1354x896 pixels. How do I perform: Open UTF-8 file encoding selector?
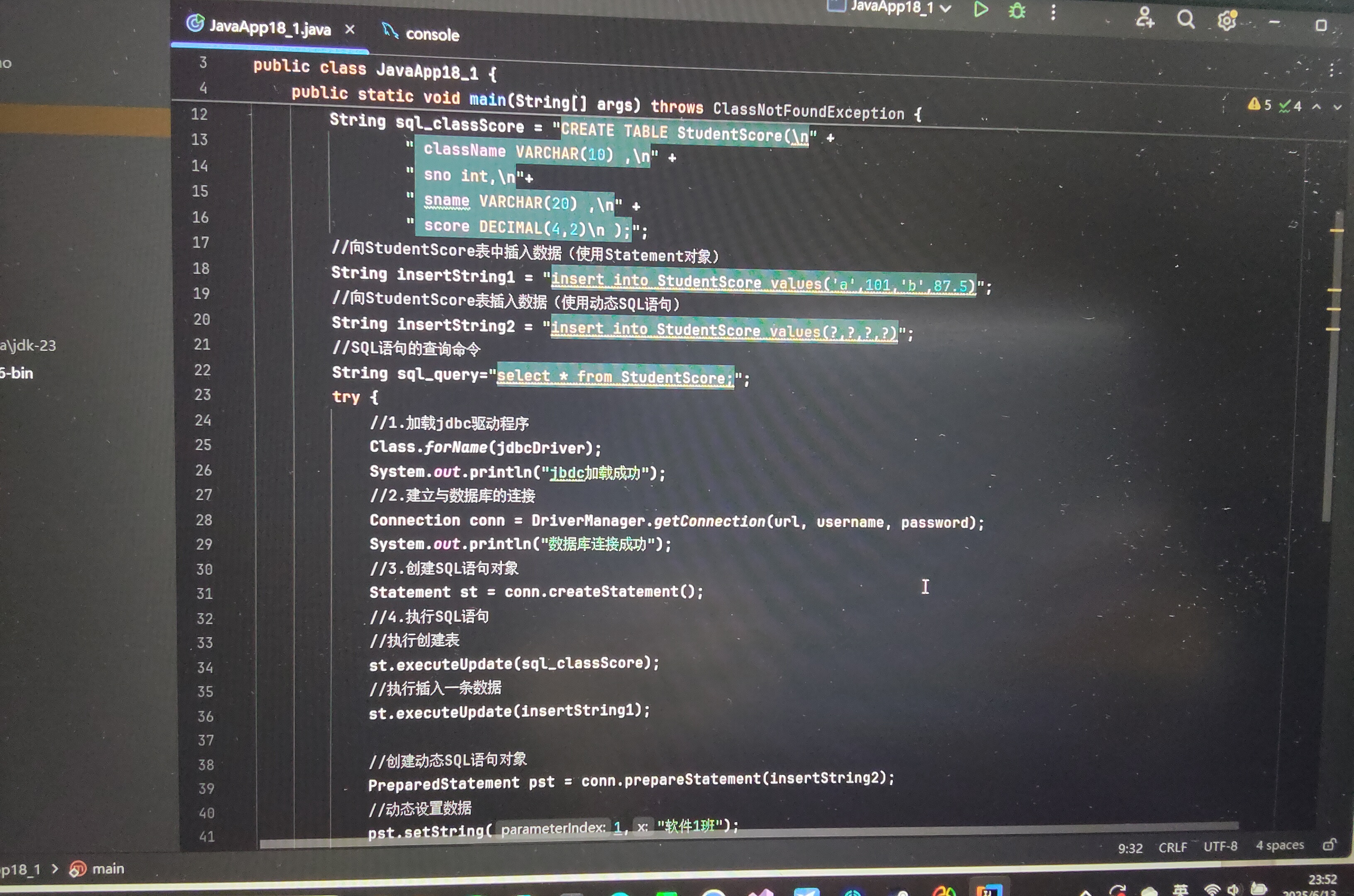coord(1220,846)
